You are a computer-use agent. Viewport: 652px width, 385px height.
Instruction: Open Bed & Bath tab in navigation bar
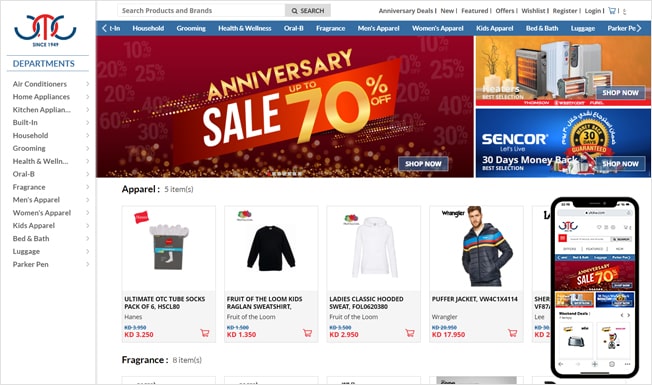(x=542, y=28)
